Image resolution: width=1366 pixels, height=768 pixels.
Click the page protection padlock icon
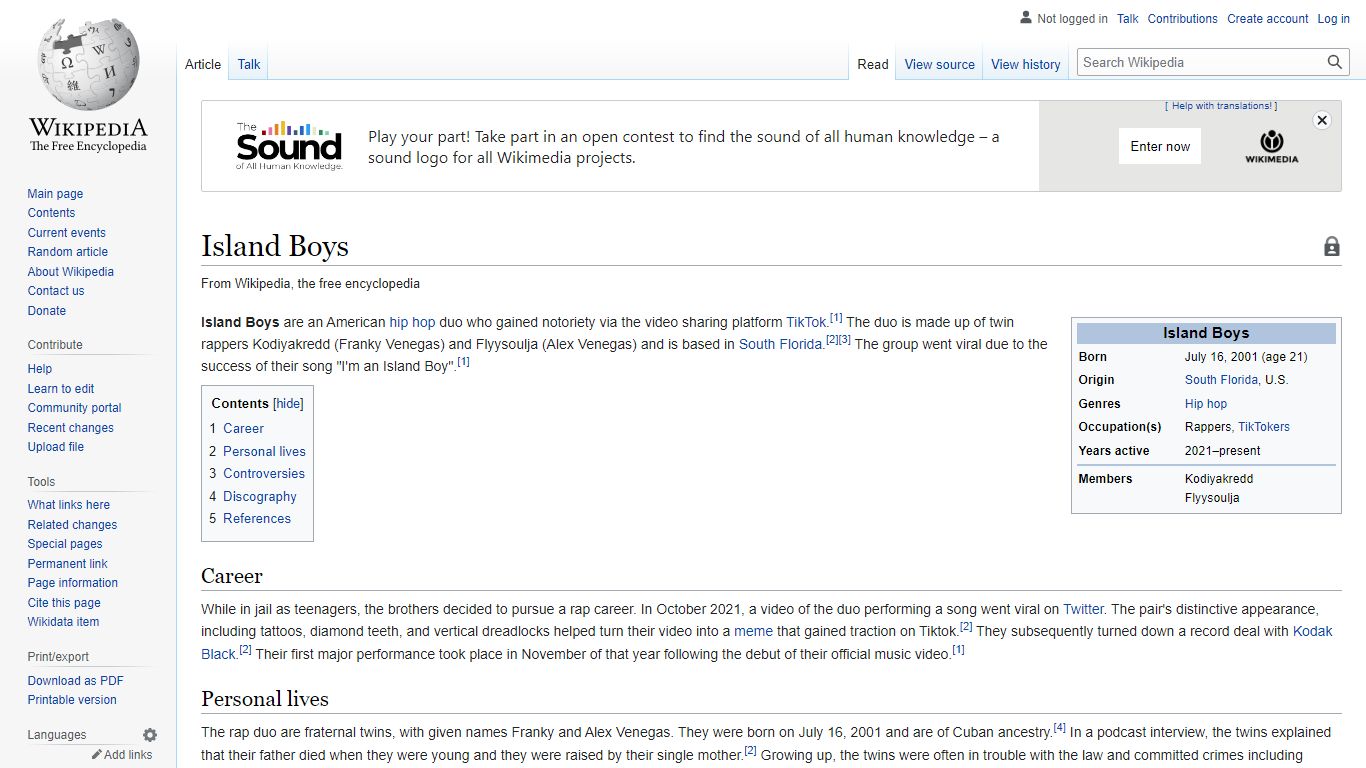(1332, 246)
